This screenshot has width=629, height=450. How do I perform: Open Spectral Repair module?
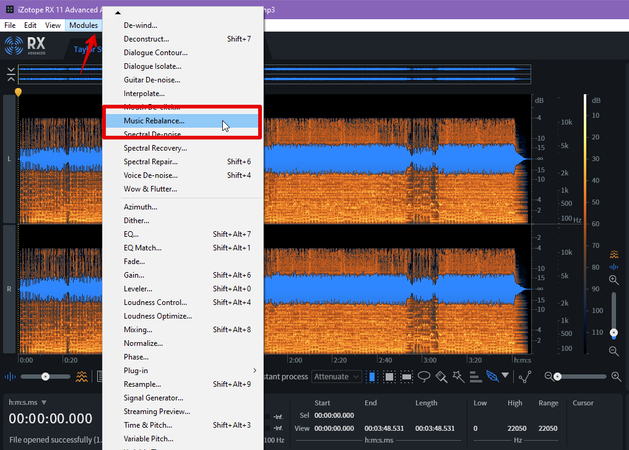pos(183,162)
